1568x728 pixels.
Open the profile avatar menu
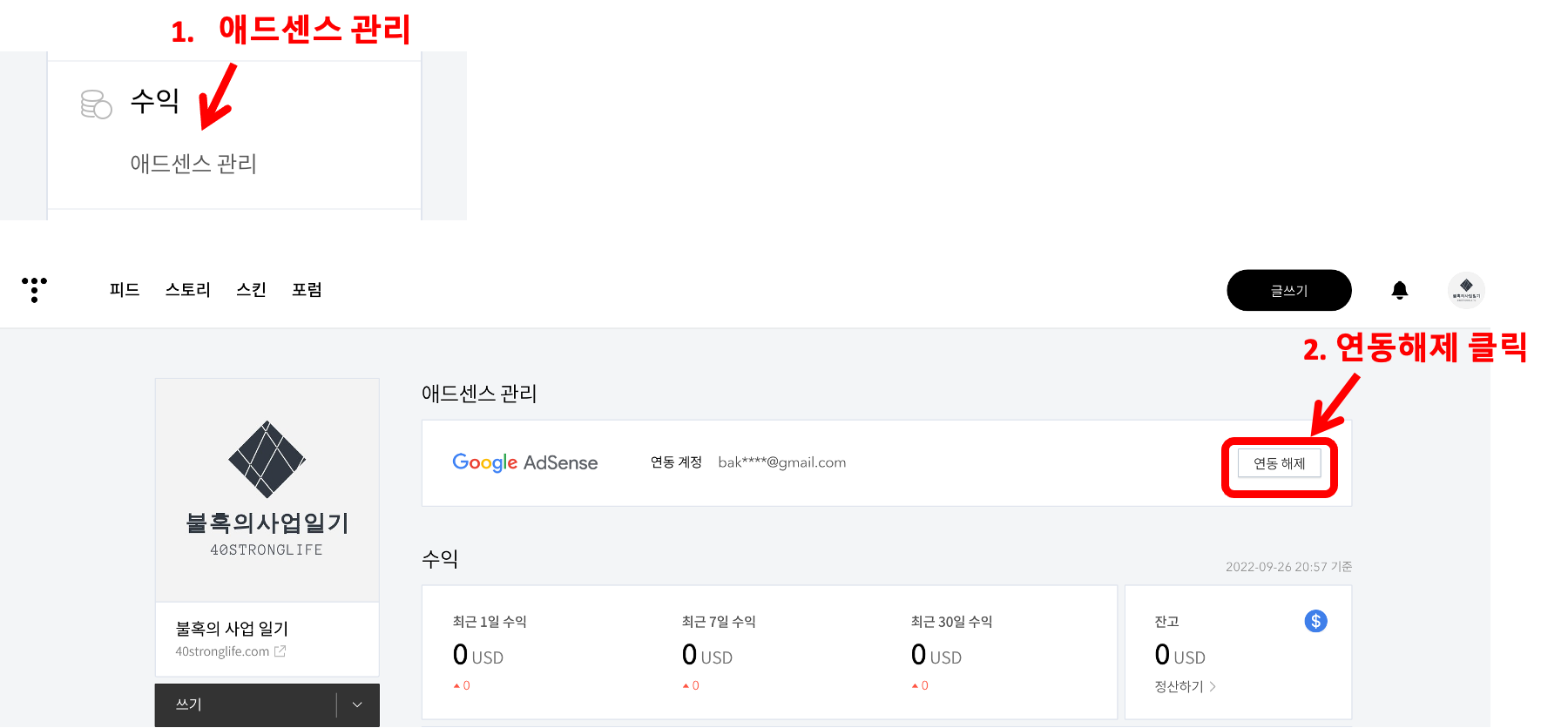coord(1465,290)
